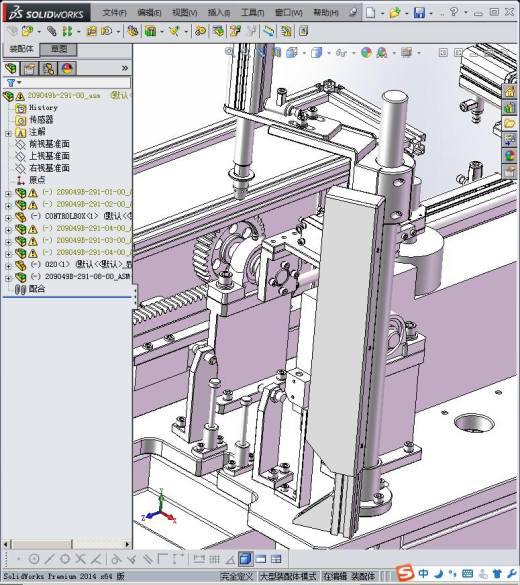This screenshot has height=585, width=520.
Task: Toggle Sogou half-moon width mode
Action: (x=439, y=573)
